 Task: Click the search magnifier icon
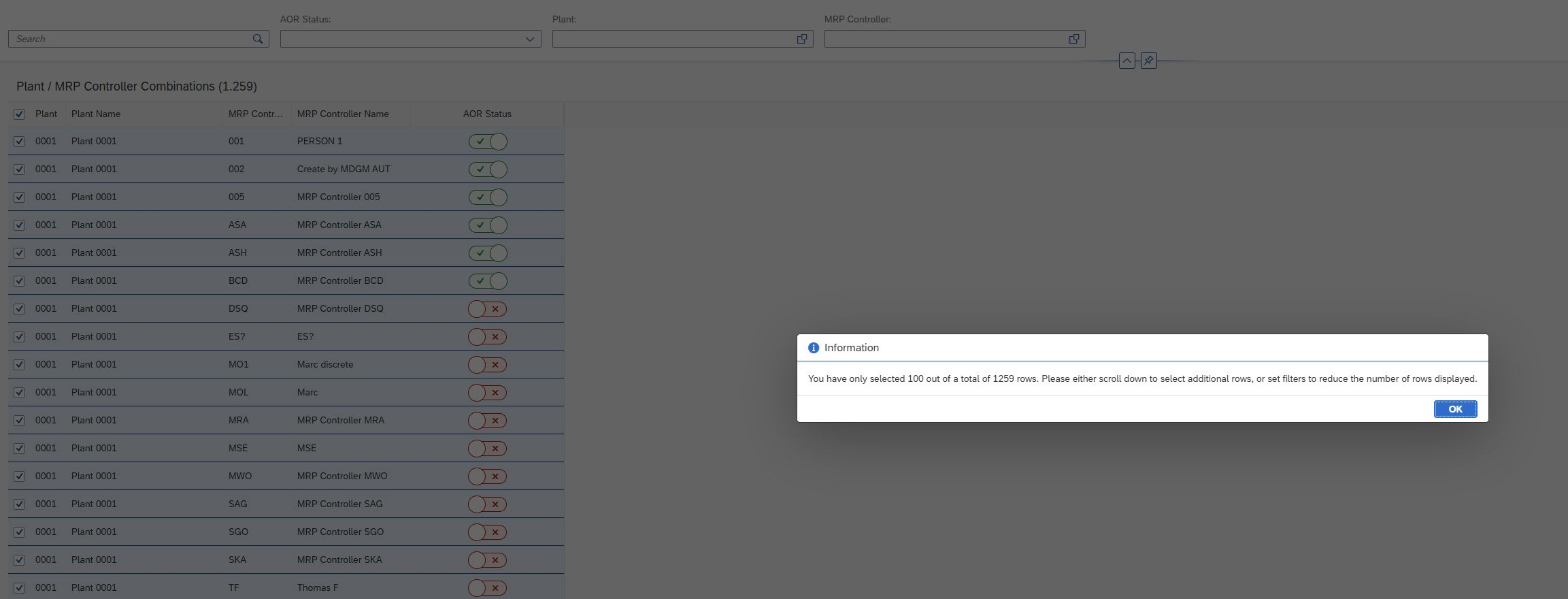click(258, 39)
